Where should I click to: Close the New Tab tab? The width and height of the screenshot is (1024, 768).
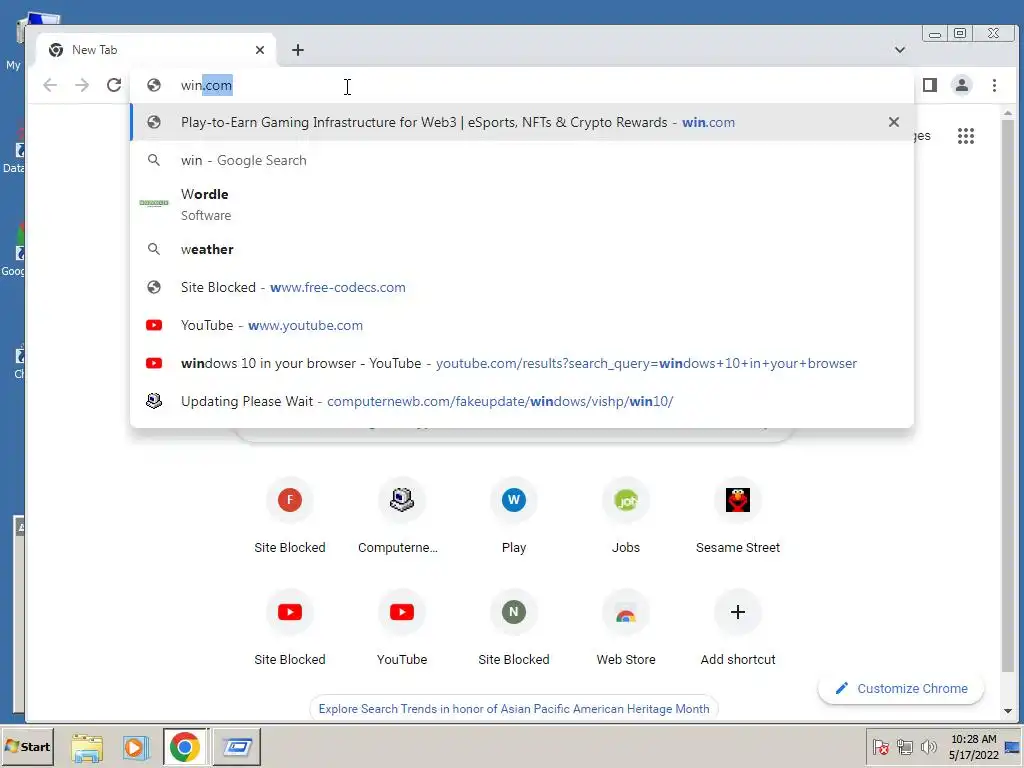click(260, 50)
